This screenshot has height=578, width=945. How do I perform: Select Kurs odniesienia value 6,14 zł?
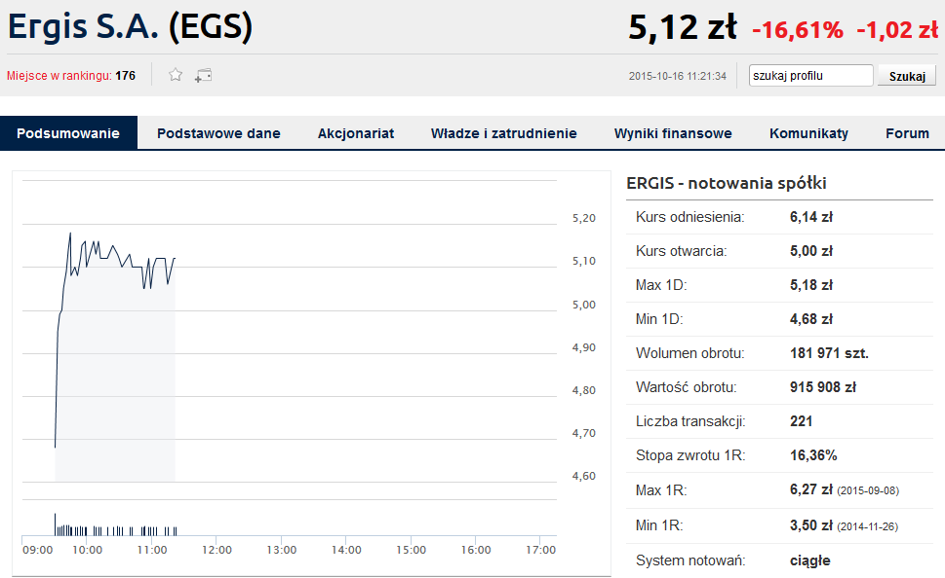pos(811,217)
